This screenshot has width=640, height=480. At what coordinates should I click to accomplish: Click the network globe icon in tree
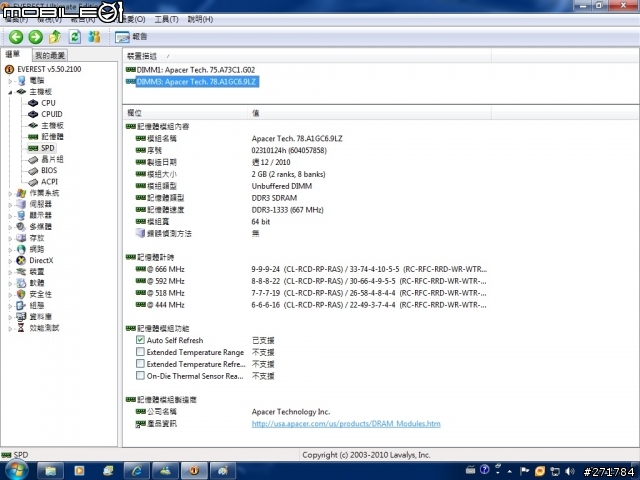(21, 249)
